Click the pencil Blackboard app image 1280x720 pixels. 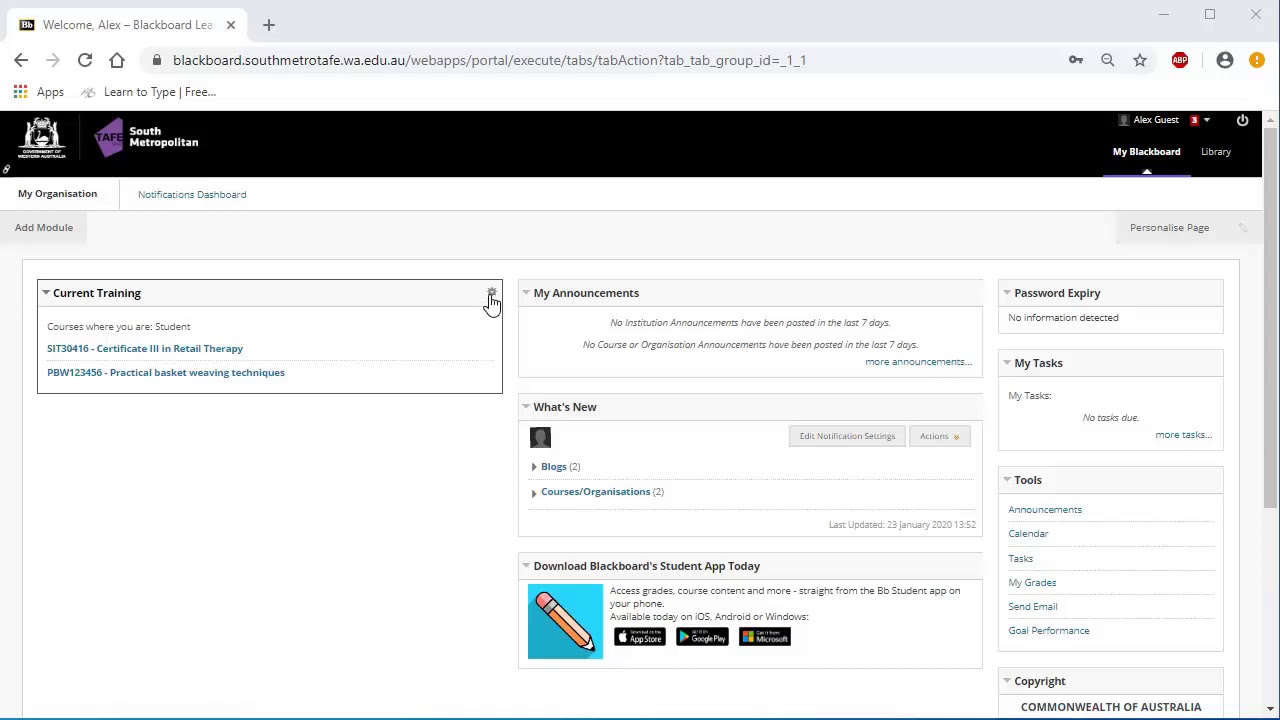pyautogui.click(x=565, y=622)
